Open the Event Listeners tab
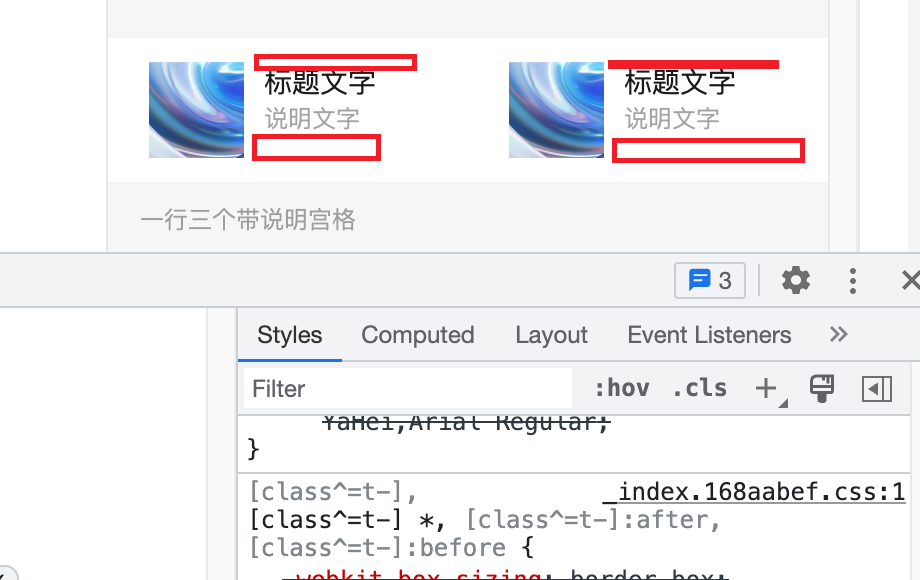The height and width of the screenshot is (580, 920). 709,335
